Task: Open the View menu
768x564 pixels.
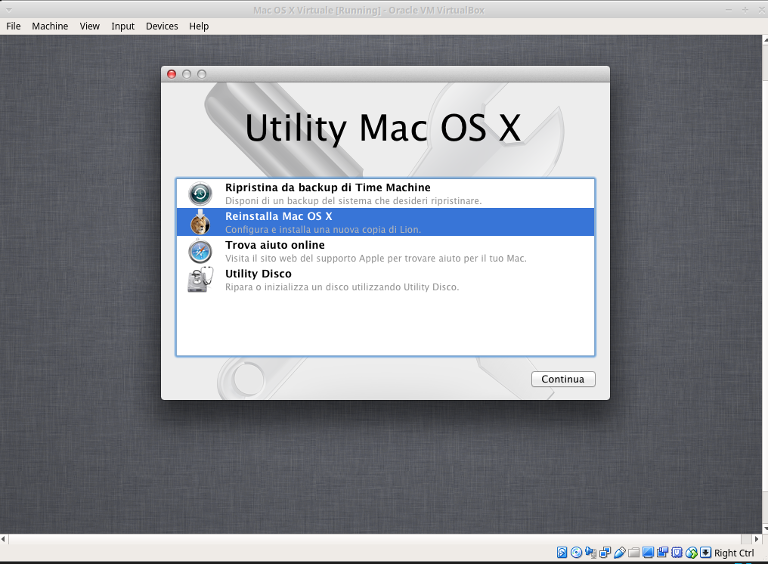Action: [x=90, y=26]
